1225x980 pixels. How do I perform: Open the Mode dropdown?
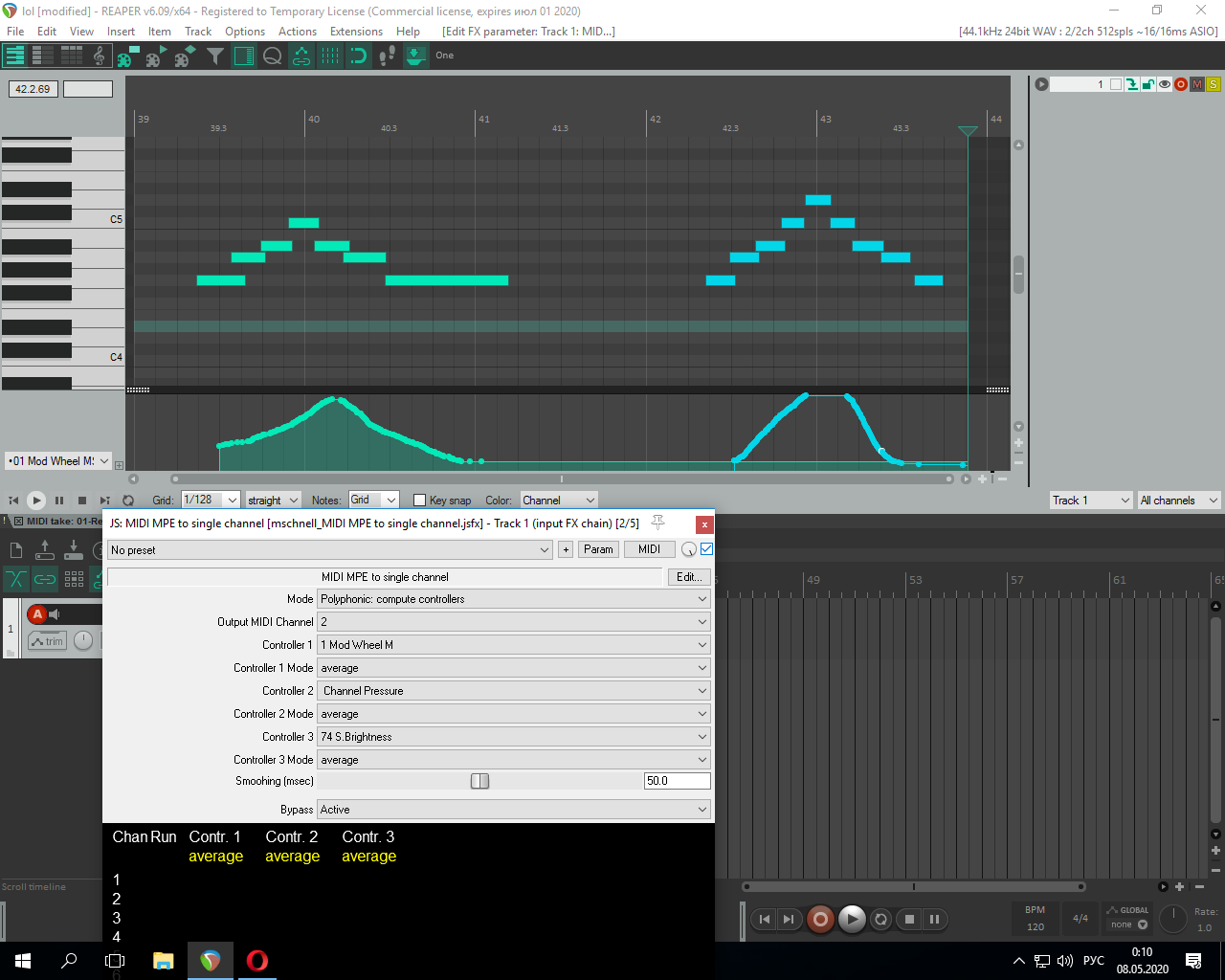(x=514, y=599)
